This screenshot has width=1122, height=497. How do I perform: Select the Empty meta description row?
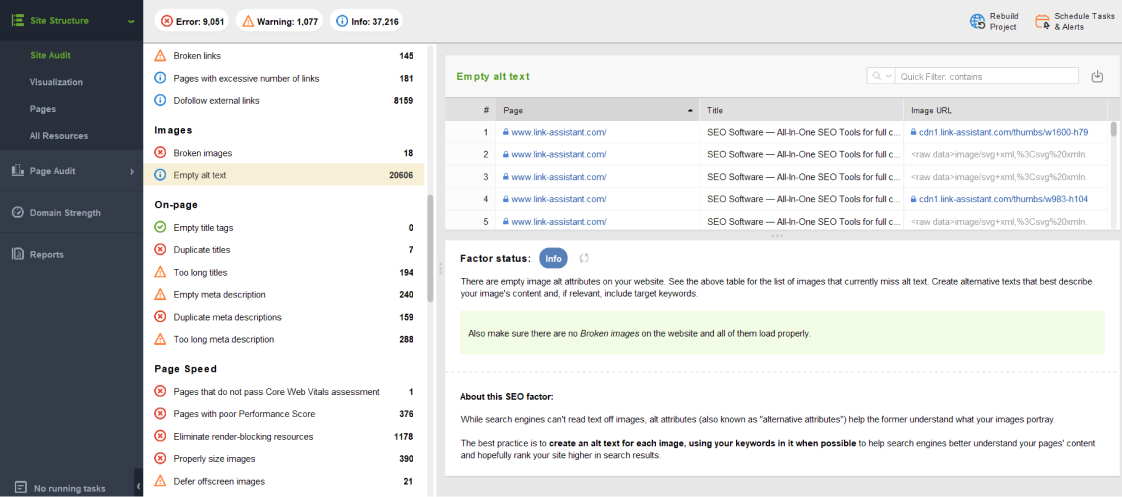[283, 295]
